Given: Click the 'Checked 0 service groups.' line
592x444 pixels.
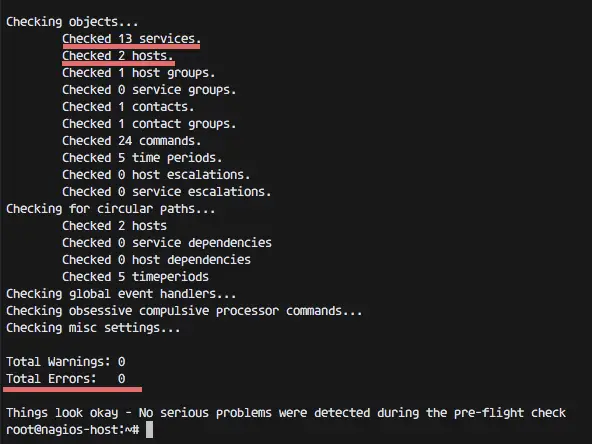Looking at the screenshot, I should point(149,90).
